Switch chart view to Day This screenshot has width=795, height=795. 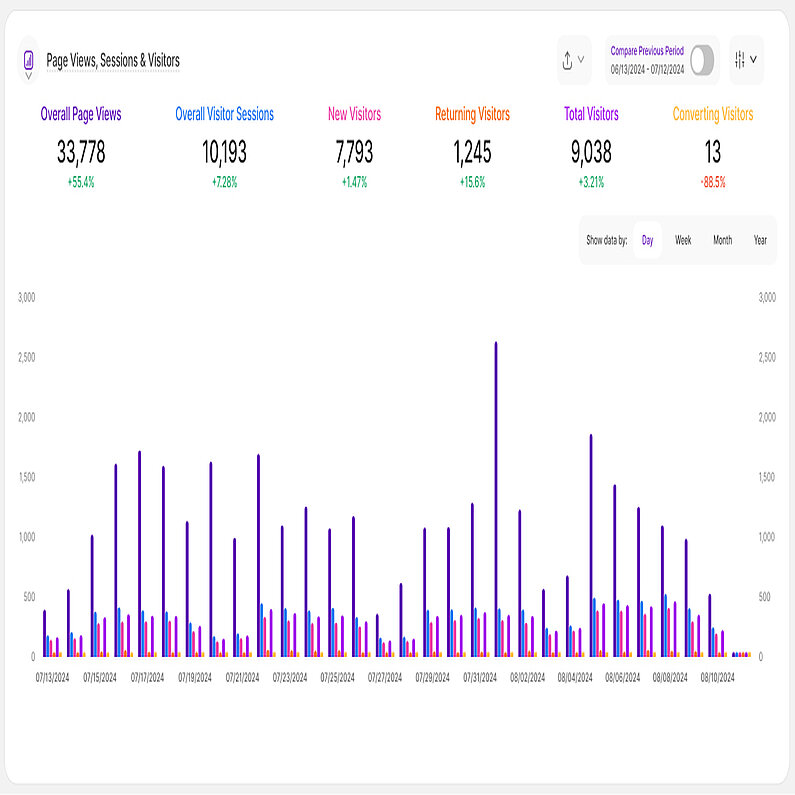tap(647, 240)
